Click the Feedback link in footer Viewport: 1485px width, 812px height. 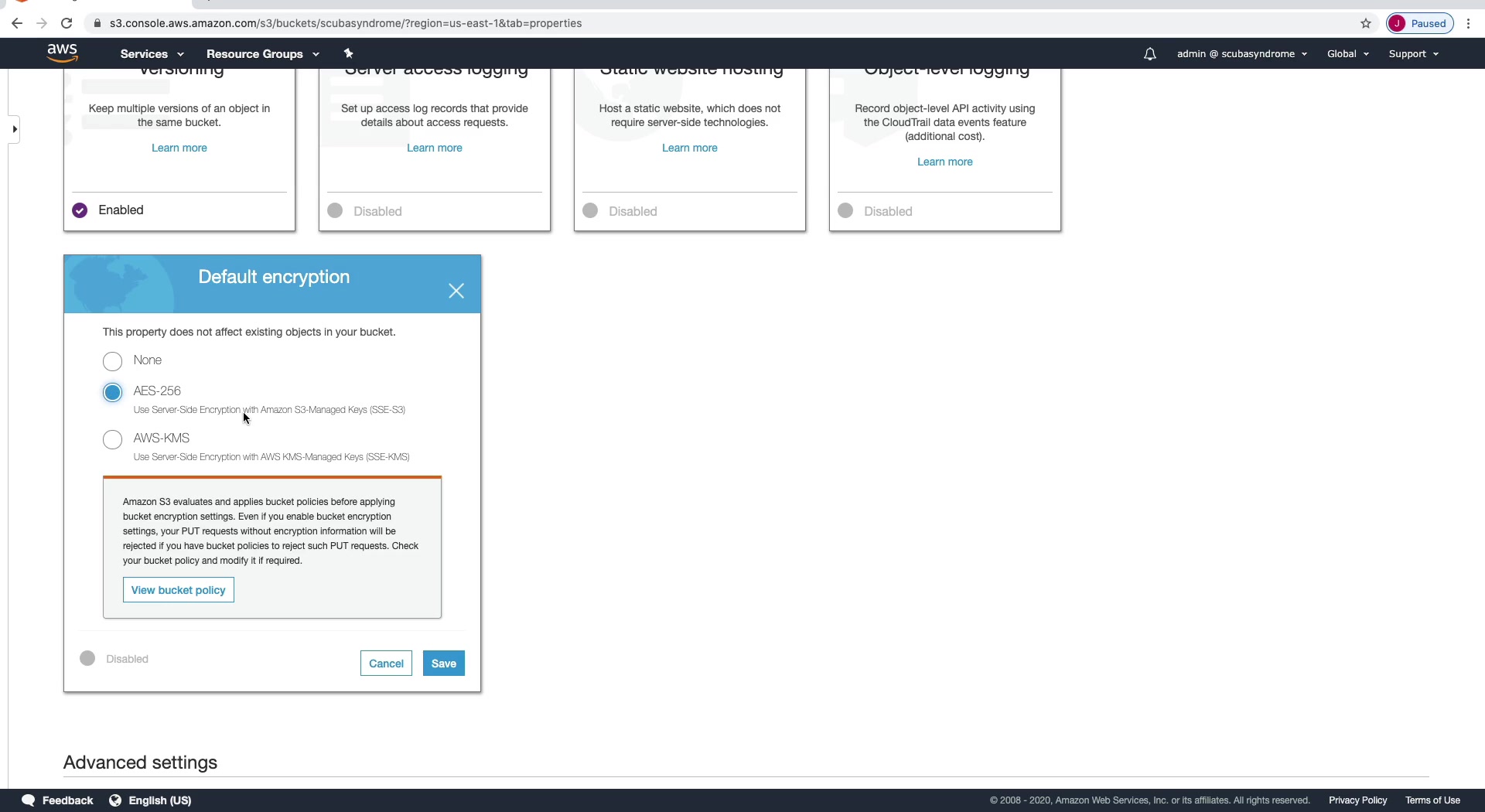tap(67, 800)
